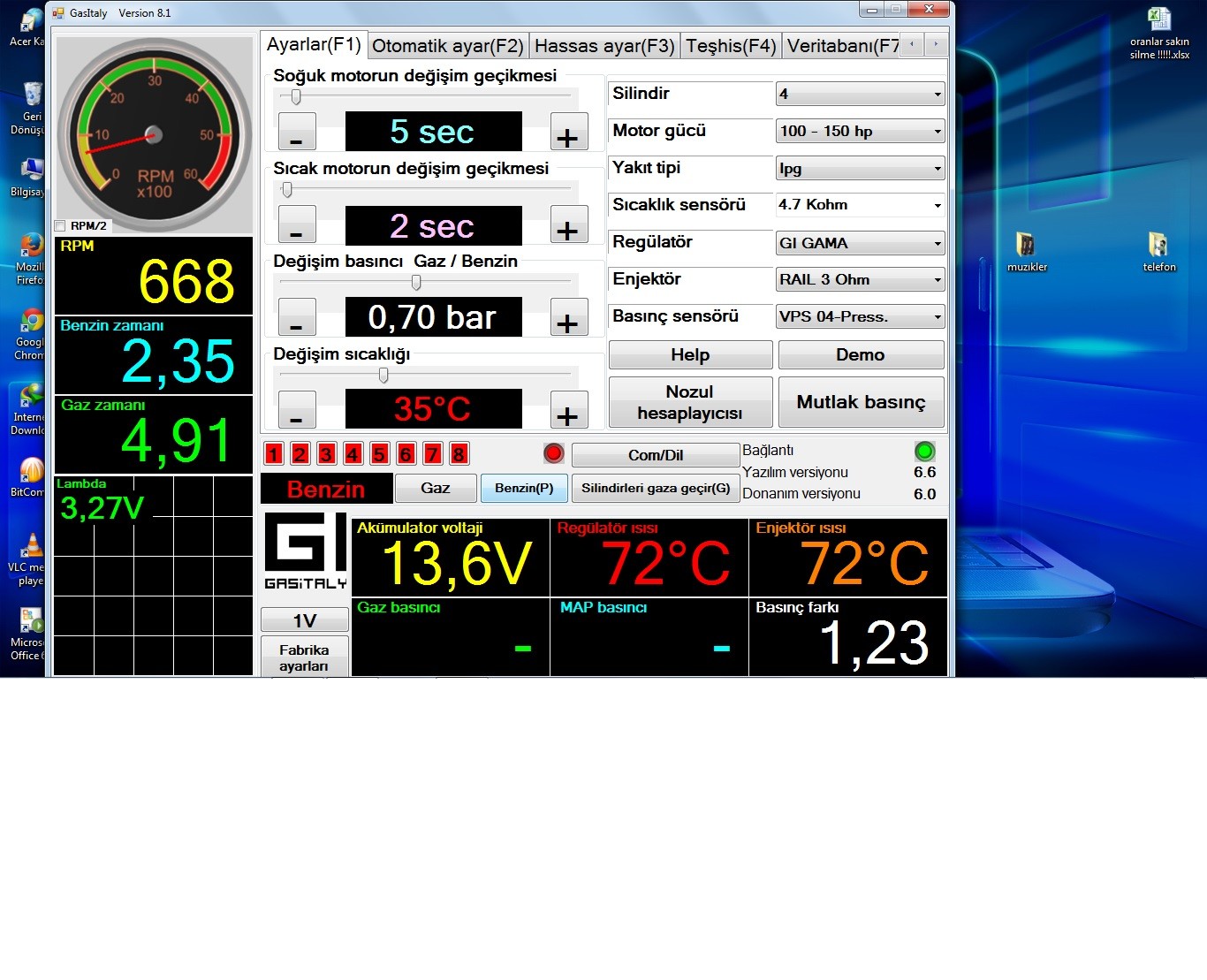
Task: Click the green Bağlantı connection indicator
Action: [x=924, y=452]
